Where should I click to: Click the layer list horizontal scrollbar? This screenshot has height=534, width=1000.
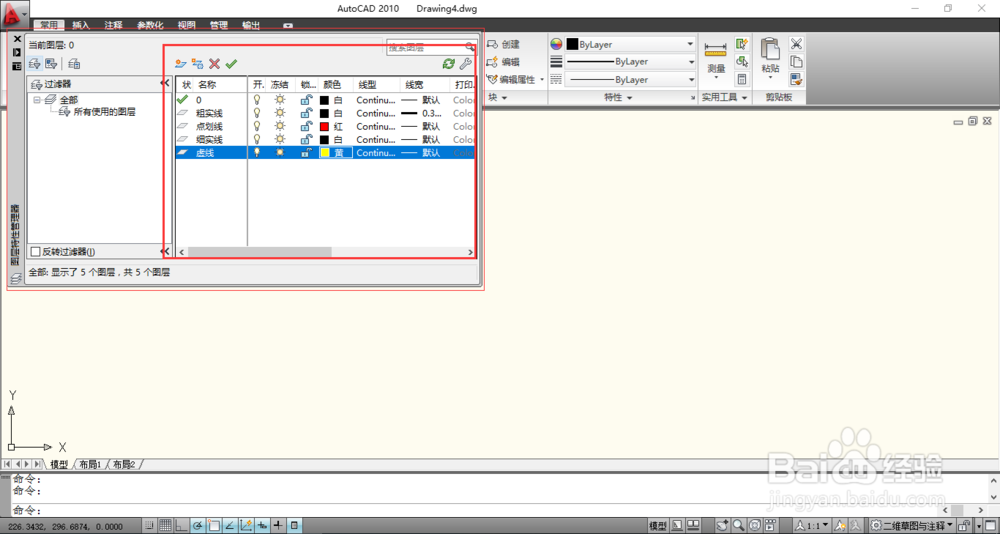(x=325, y=252)
